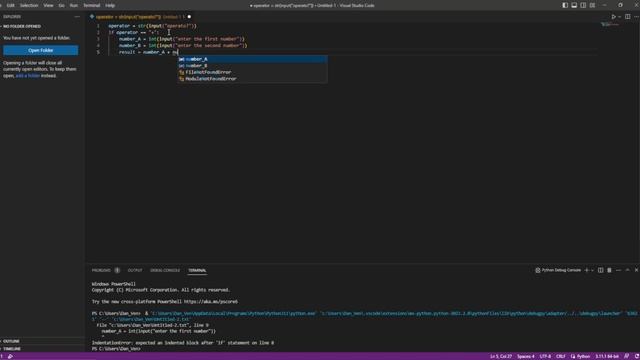Switch to the OUTPUT panel tab
This screenshot has height=360, width=640.
pos(135,270)
